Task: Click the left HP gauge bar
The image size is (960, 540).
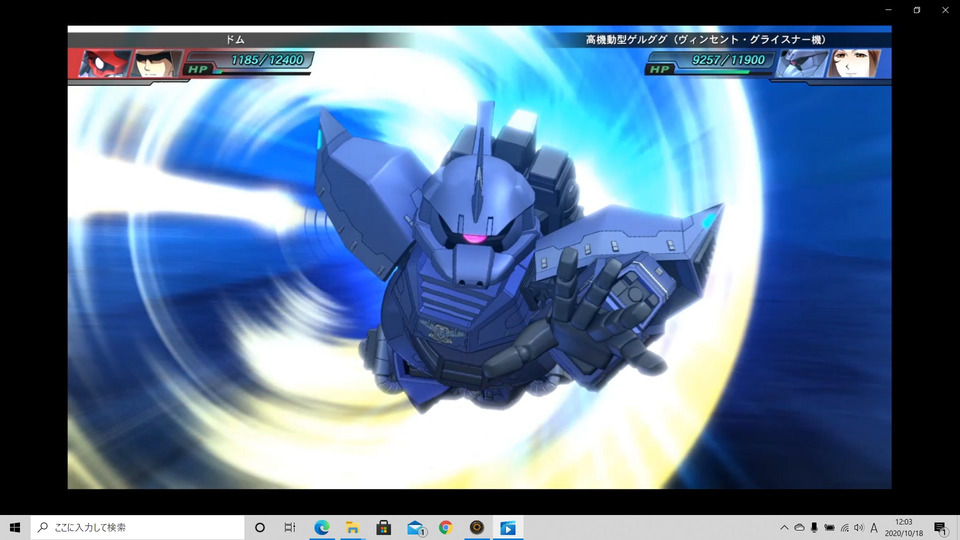Action: [261, 73]
